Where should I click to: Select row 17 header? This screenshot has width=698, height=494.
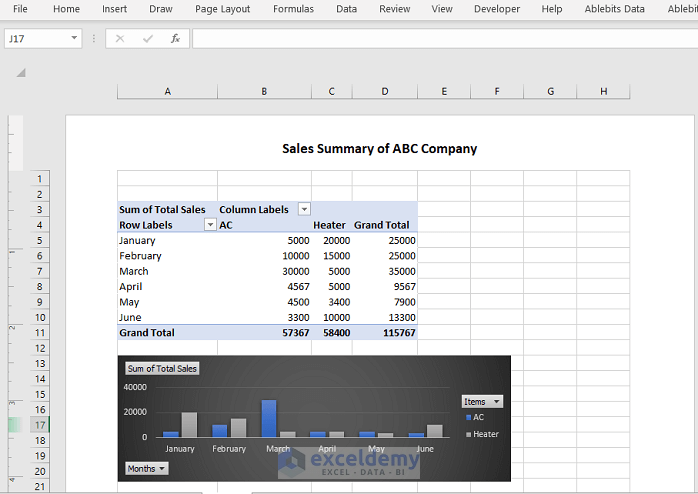[40, 425]
